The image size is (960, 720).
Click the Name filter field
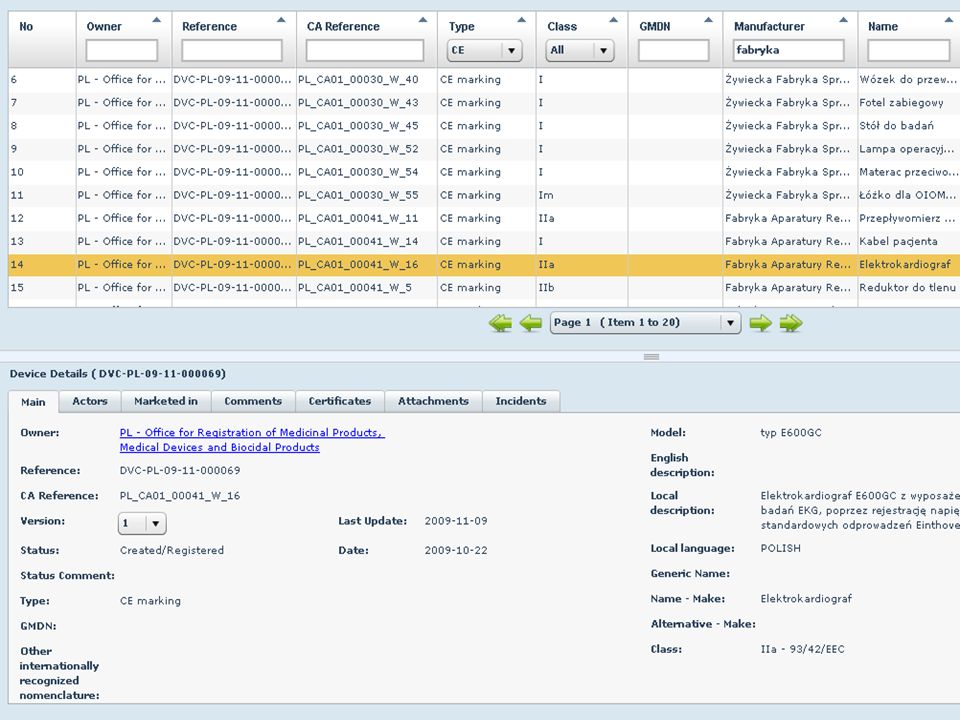click(909, 50)
